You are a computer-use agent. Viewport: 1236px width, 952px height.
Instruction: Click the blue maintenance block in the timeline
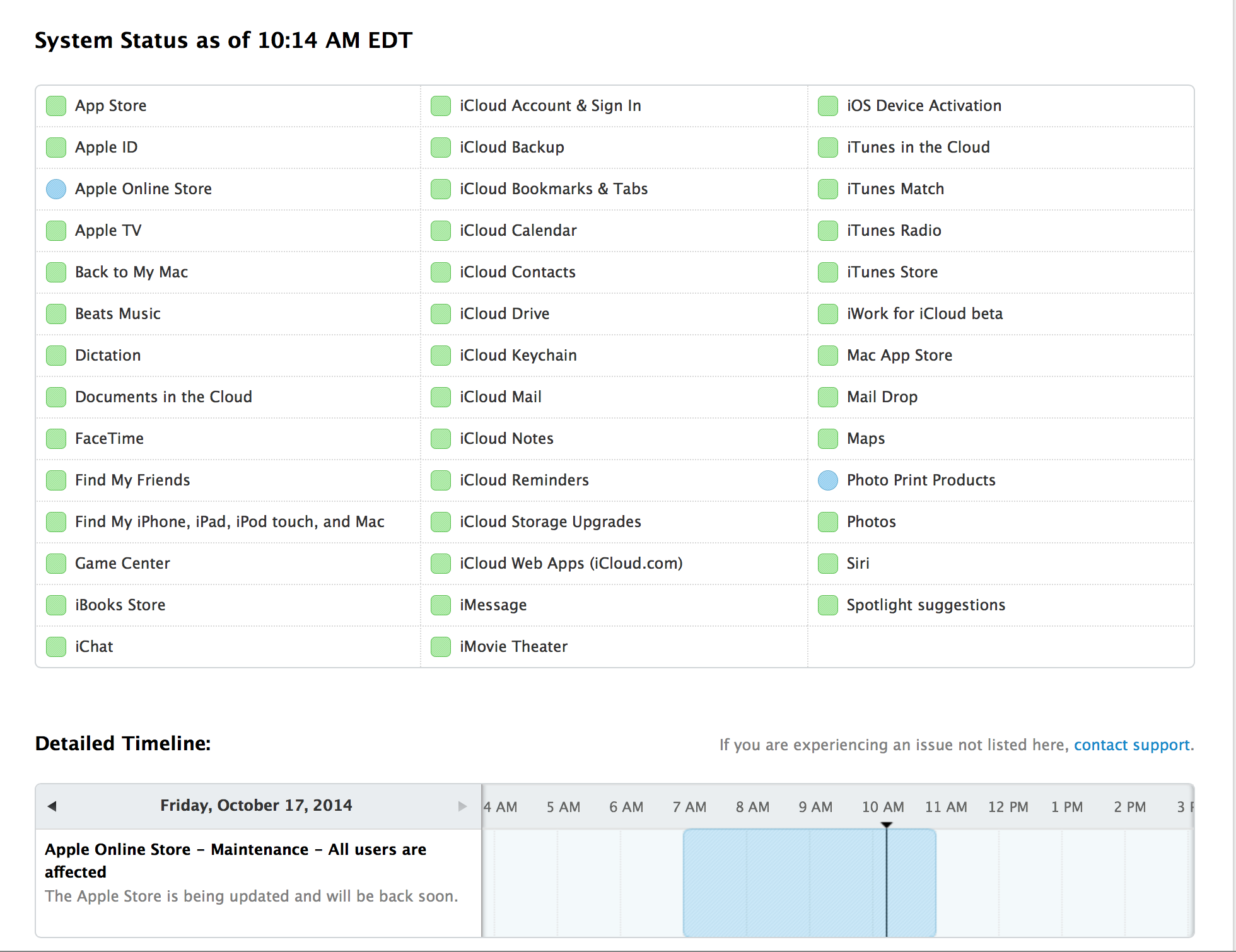tap(809, 883)
